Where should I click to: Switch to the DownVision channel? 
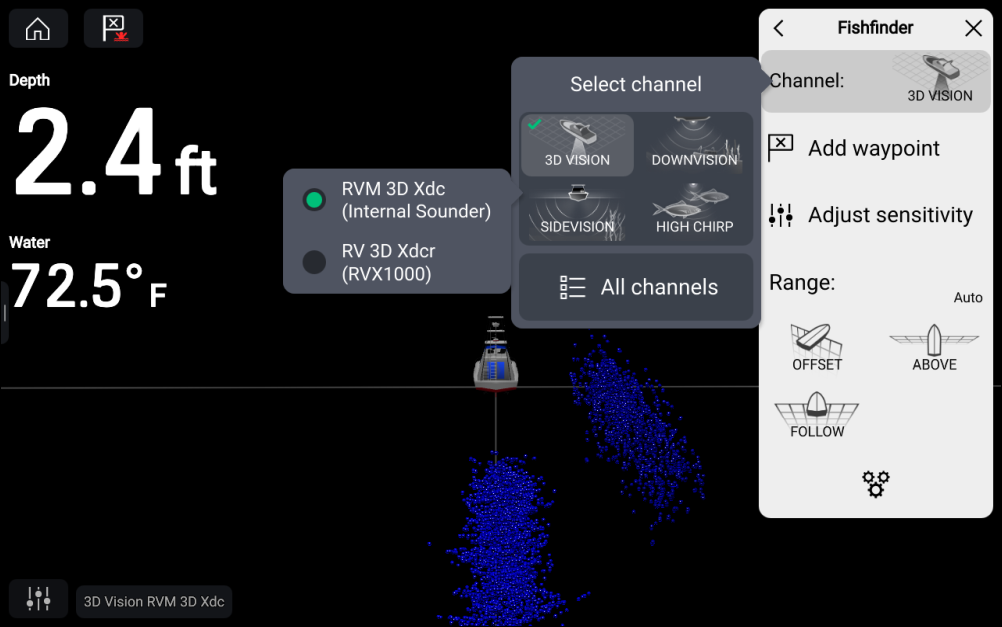pyautogui.click(x=694, y=144)
